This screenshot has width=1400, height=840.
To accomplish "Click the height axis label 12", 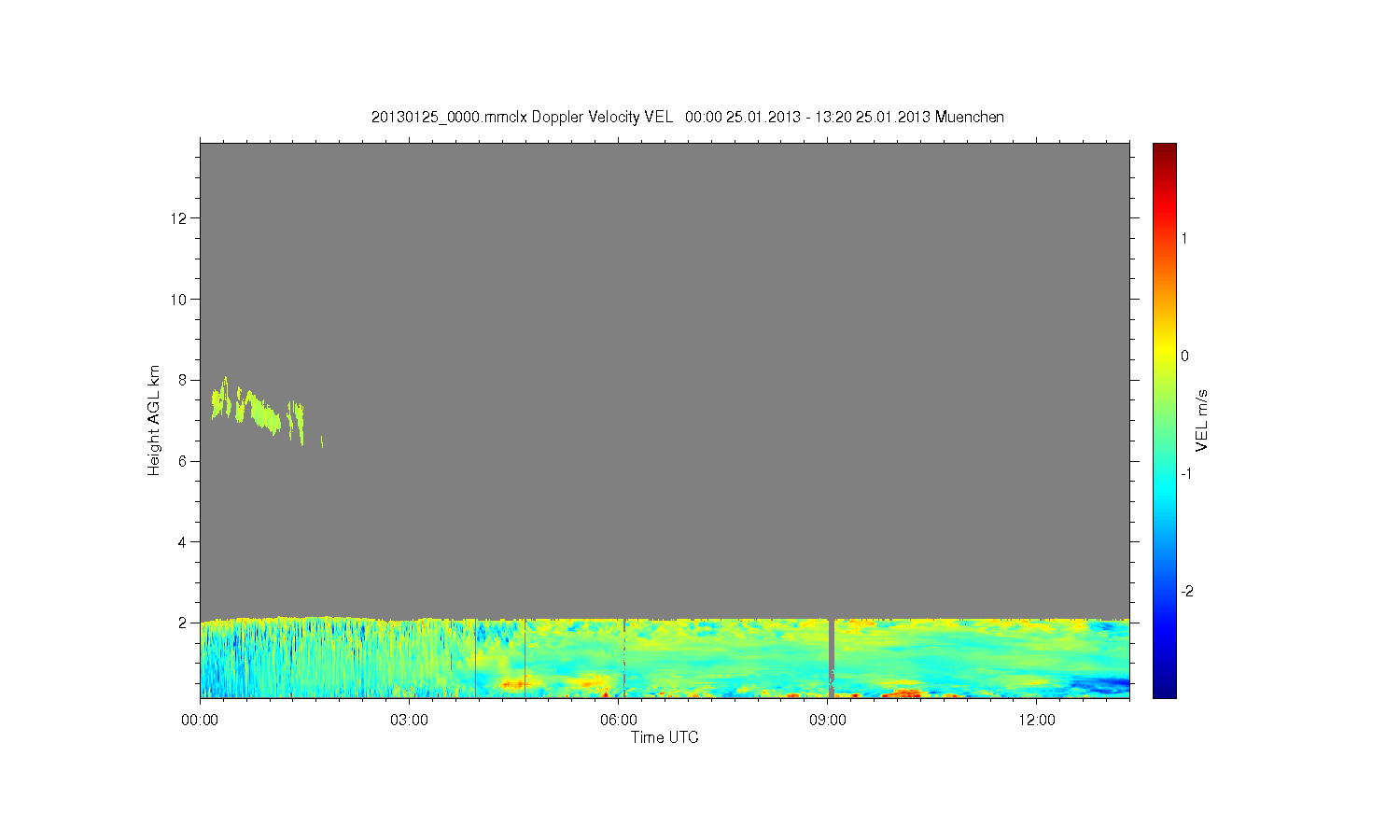I will click(179, 218).
